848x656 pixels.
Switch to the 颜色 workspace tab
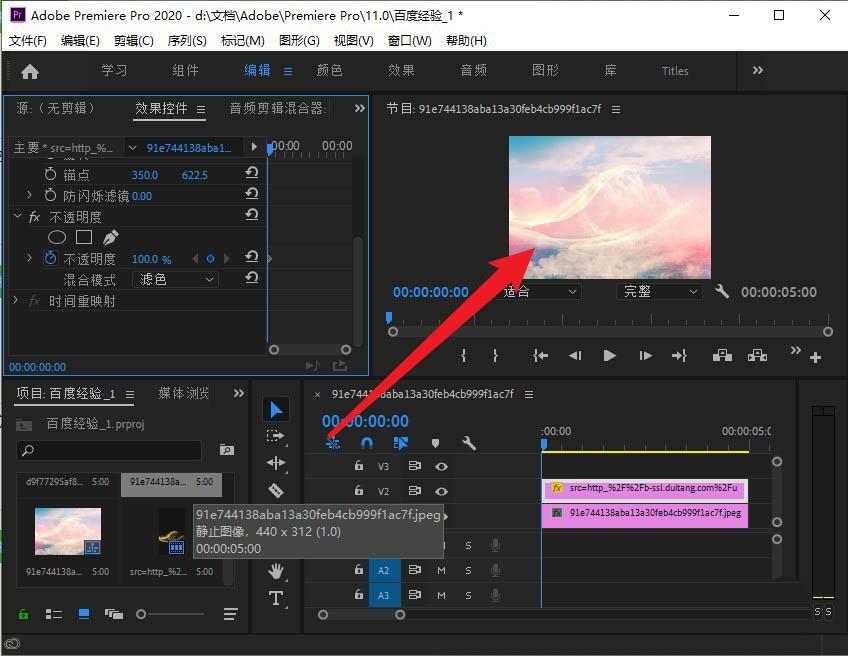[x=329, y=71]
